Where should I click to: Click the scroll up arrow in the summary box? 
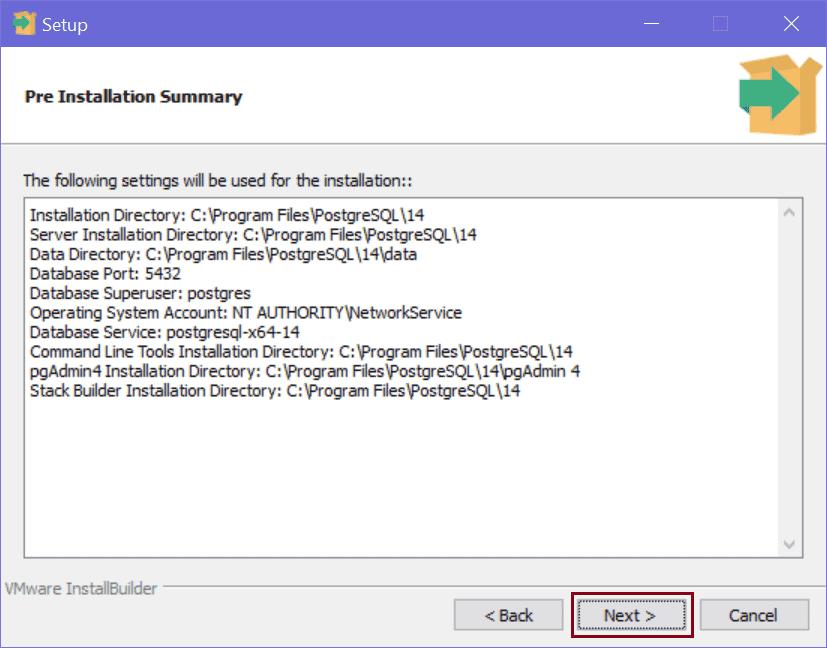point(789,213)
